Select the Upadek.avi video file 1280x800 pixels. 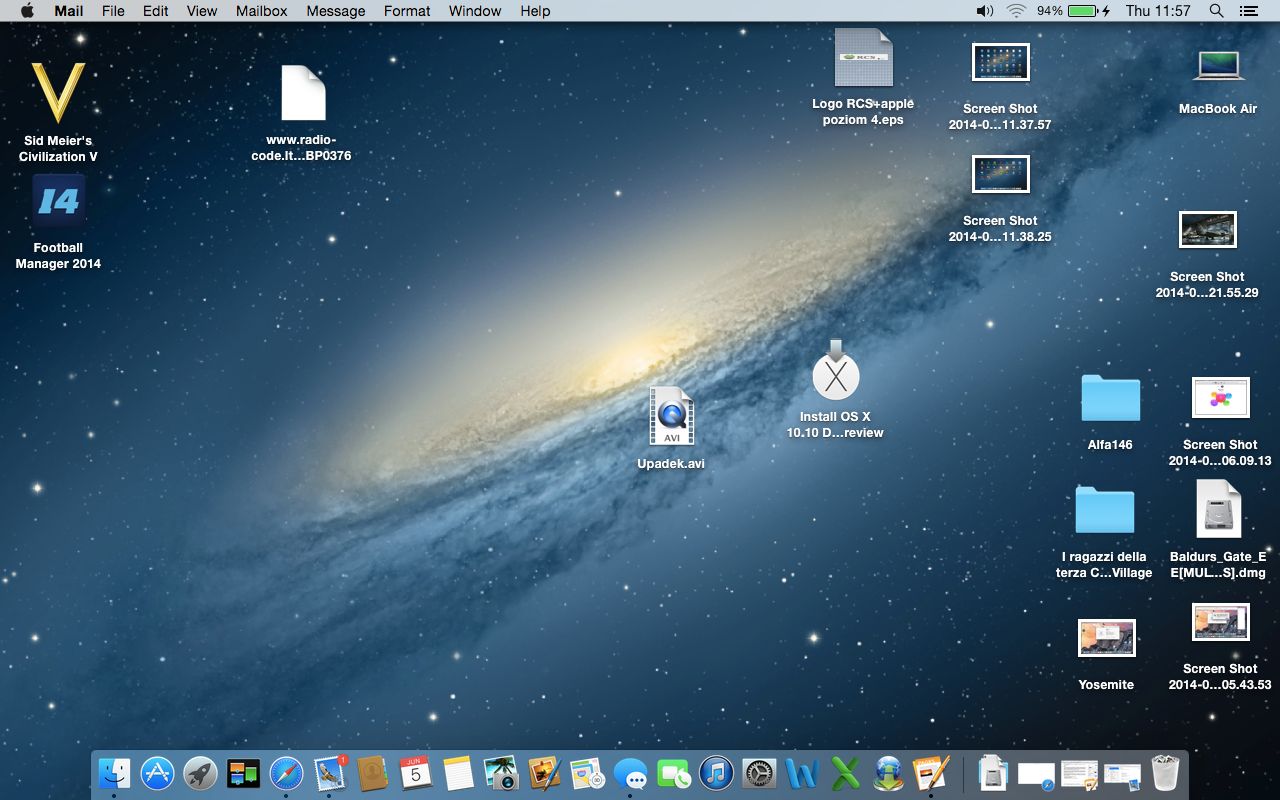click(671, 428)
